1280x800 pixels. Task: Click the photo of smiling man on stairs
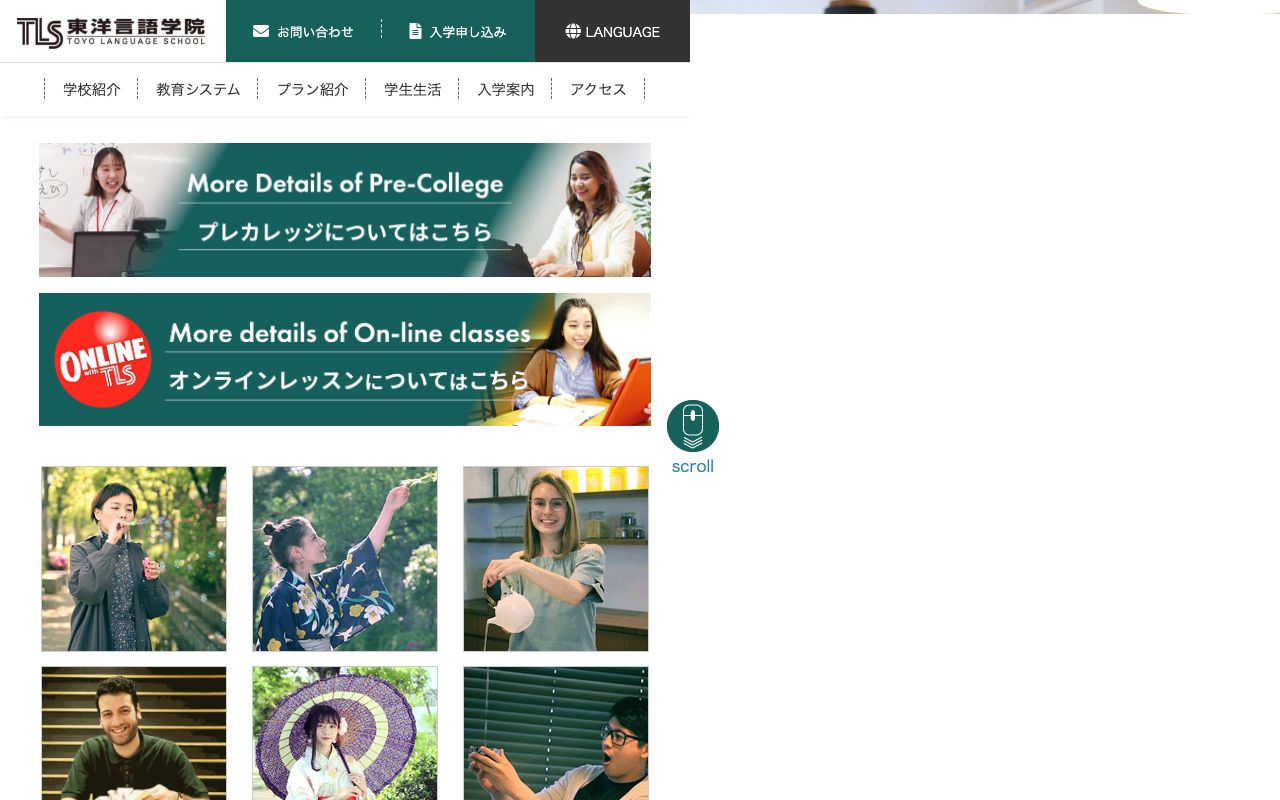tap(133, 733)
